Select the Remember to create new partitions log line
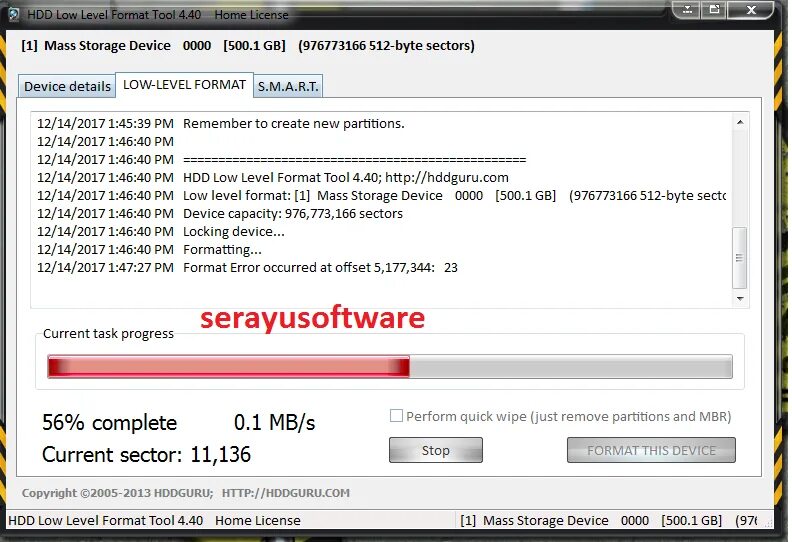 pos(221,124)
